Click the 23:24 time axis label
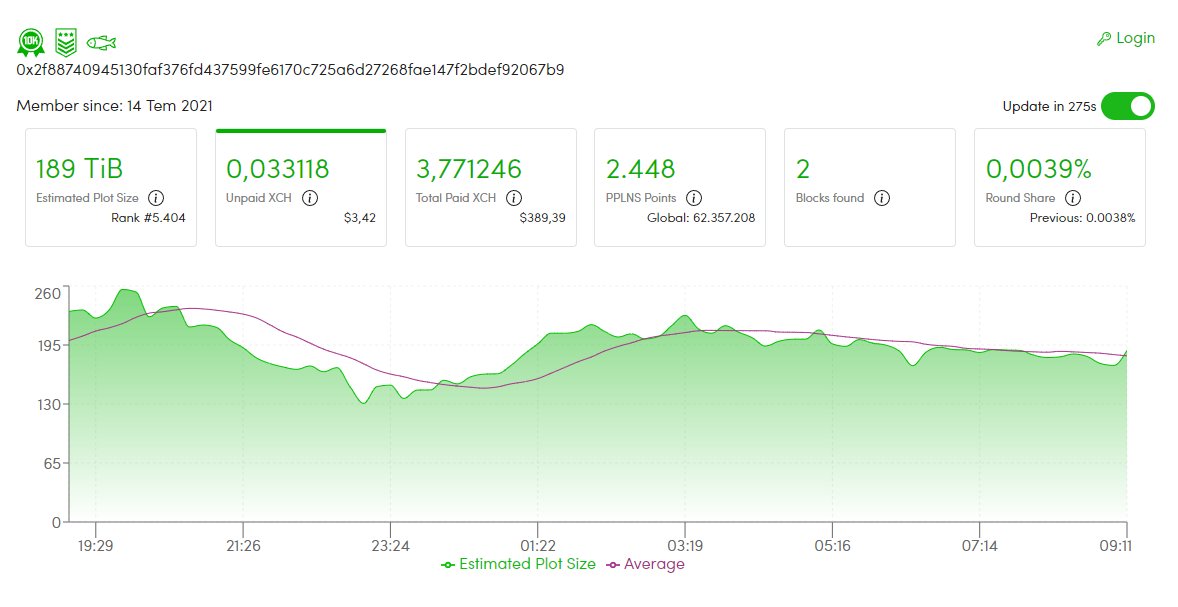Image resolution: width=1178 pixels, height=607 pixels. pos(391,546)
